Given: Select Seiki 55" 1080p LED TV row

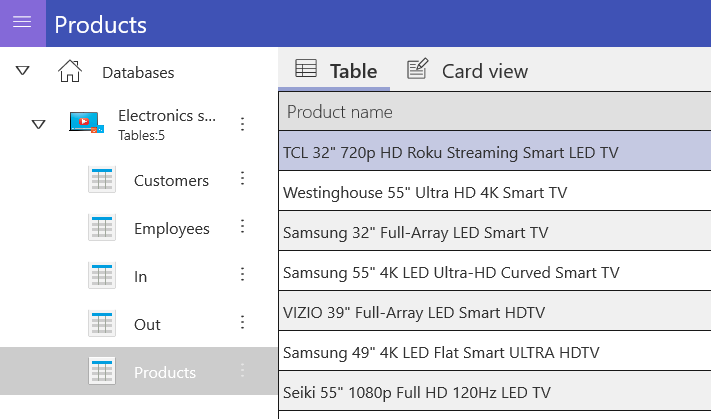Looking at the screenshot, I should 495,392.
